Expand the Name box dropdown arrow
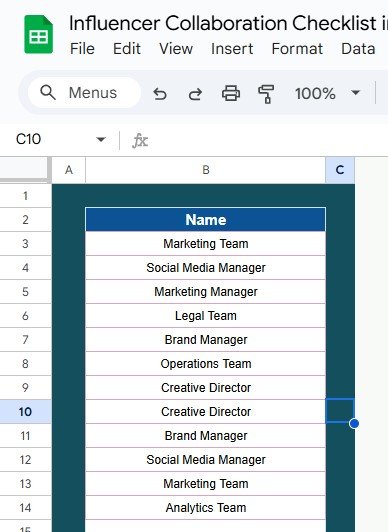 point(101,139)
